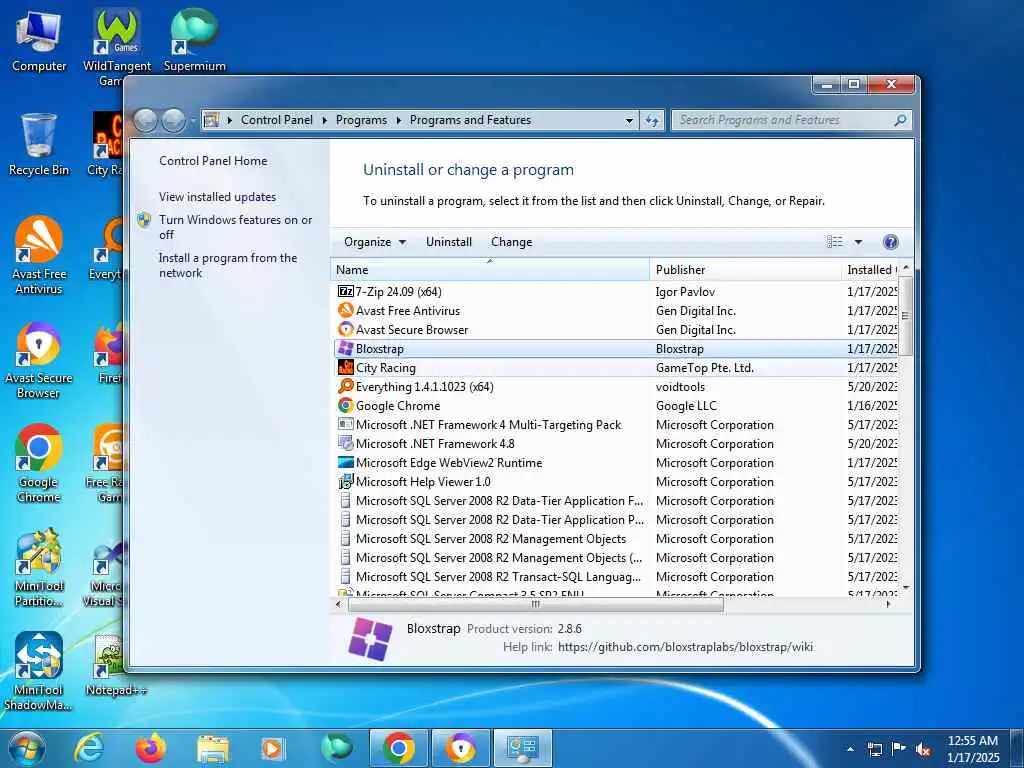1024x768 pixels.
Task: Click the Control Panel taskbar button
Action: (522, 748)
